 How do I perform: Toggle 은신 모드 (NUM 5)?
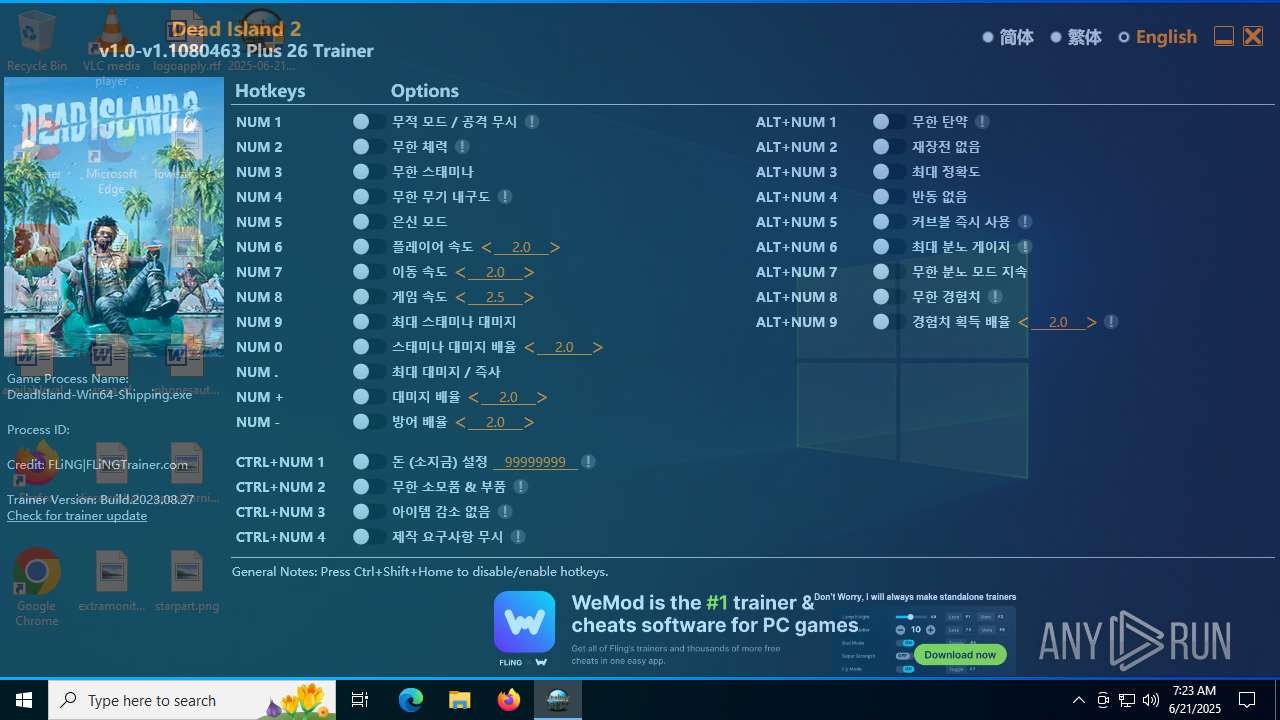point(368,222)
